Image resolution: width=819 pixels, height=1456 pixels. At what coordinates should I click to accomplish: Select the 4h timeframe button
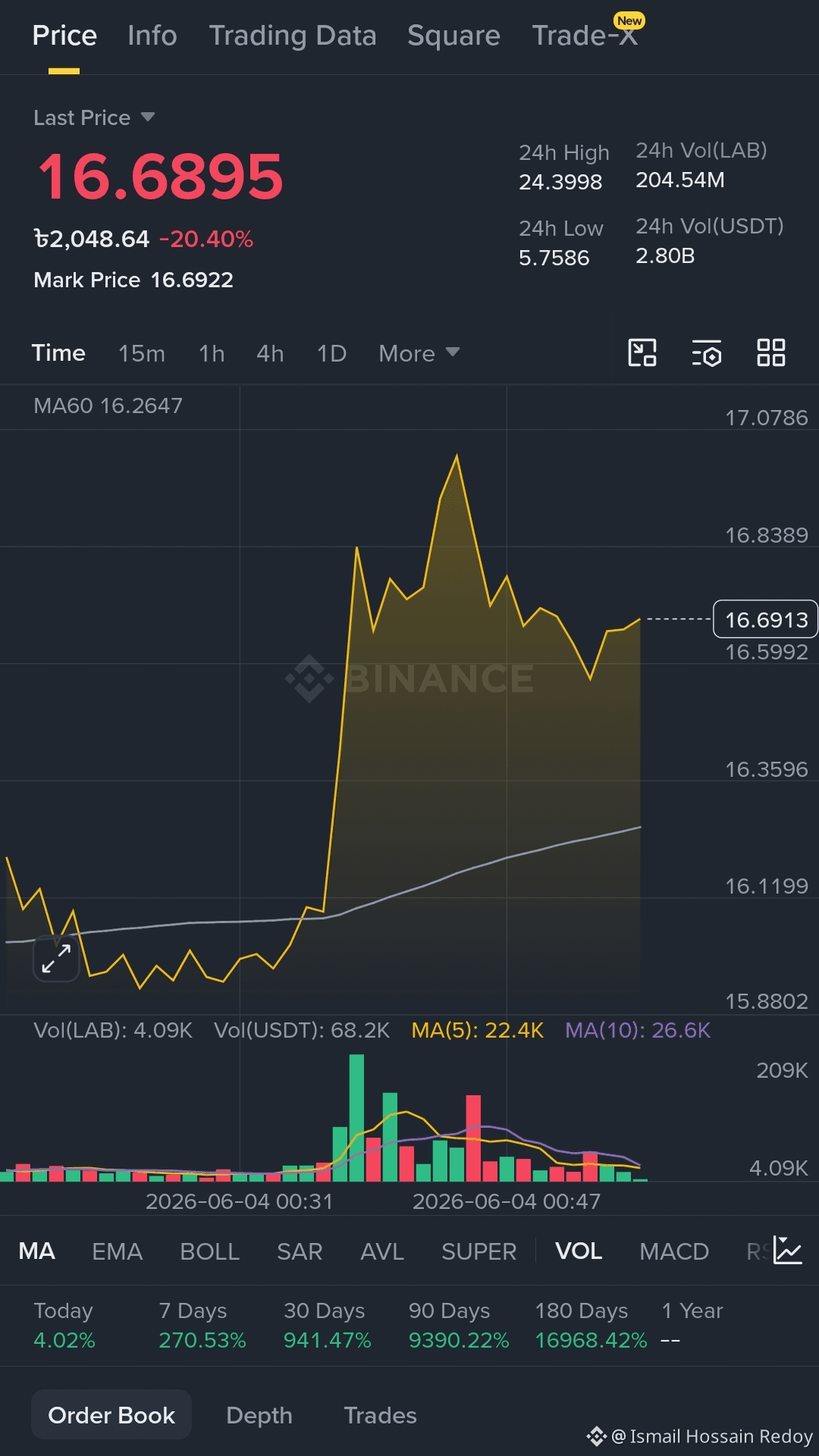click(270, 353)
